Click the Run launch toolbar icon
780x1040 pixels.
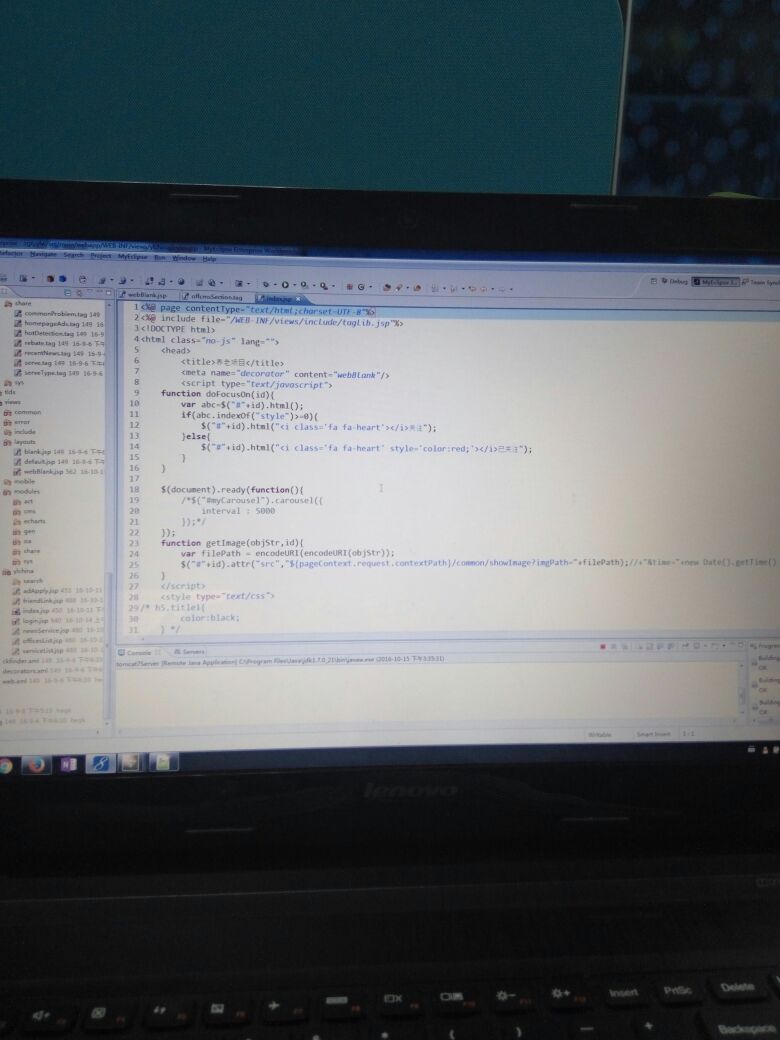tap(284, 284)
